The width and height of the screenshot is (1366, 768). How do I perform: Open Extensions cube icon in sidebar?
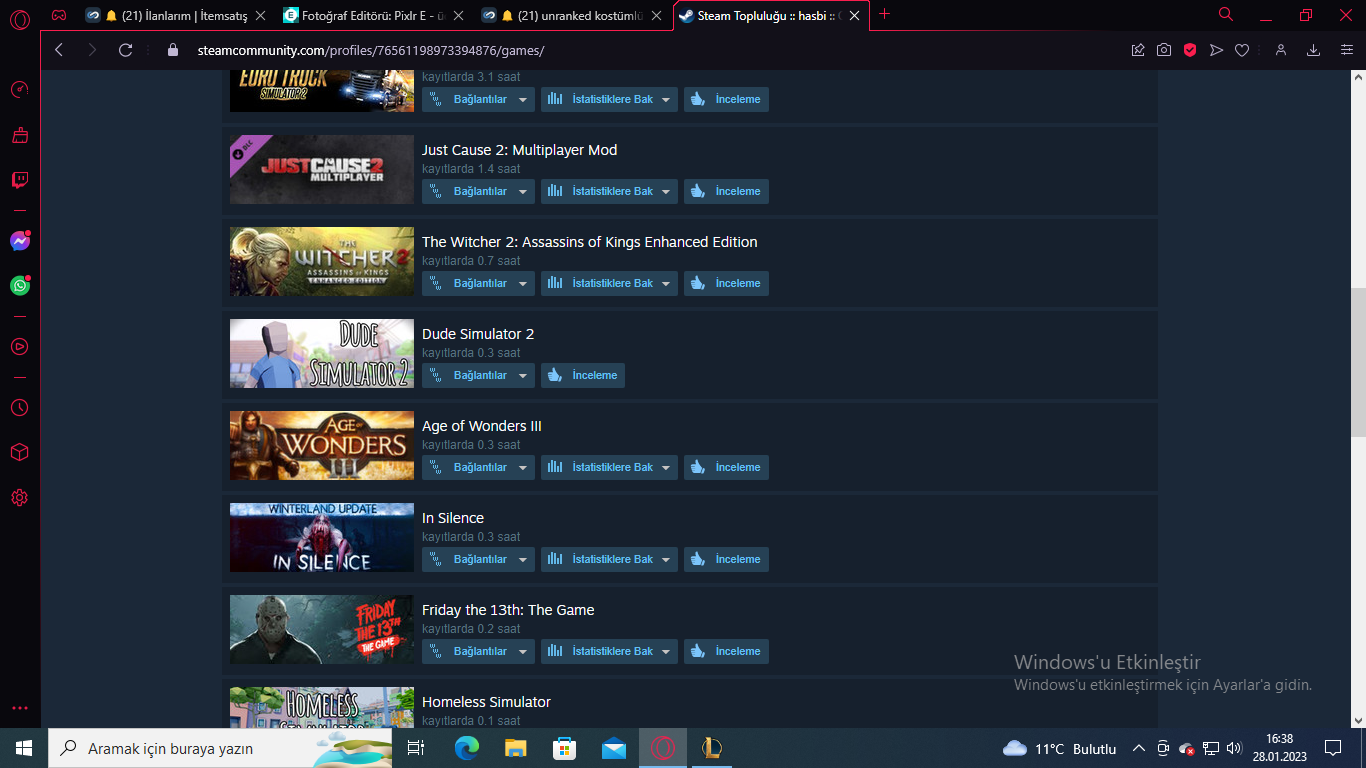tap(20, 453)
